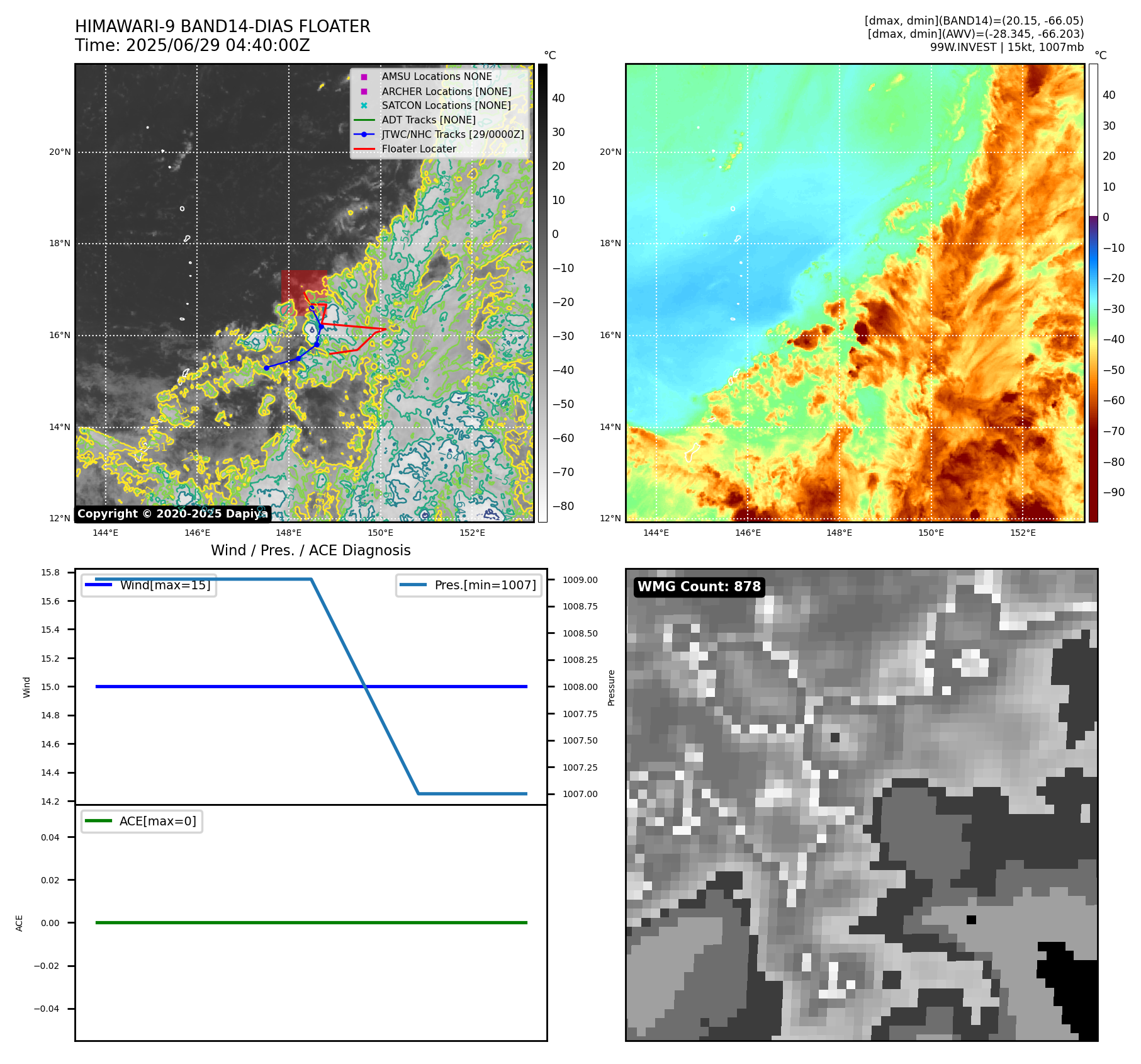Viewport: 1141px width, 1064px height.
Task: Click the cyan x marker beside SATCON Locations
Action: [x=364, y=106]
